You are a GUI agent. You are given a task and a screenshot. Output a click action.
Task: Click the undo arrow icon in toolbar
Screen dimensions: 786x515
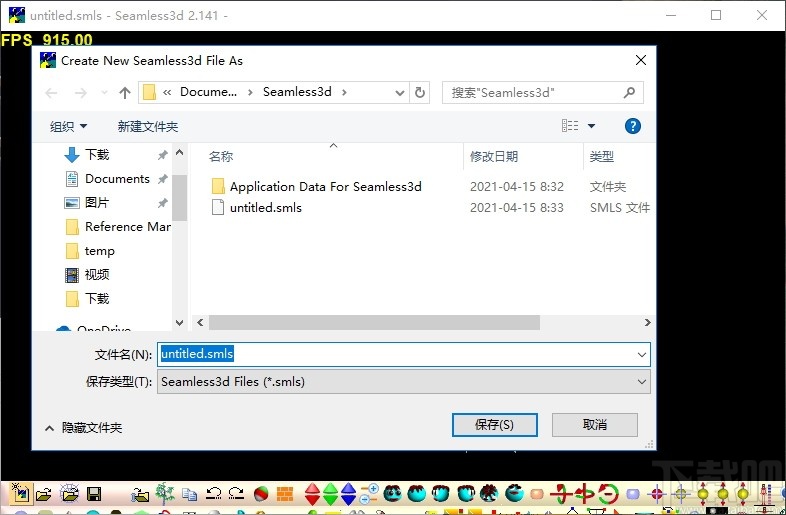click(214, 494)
